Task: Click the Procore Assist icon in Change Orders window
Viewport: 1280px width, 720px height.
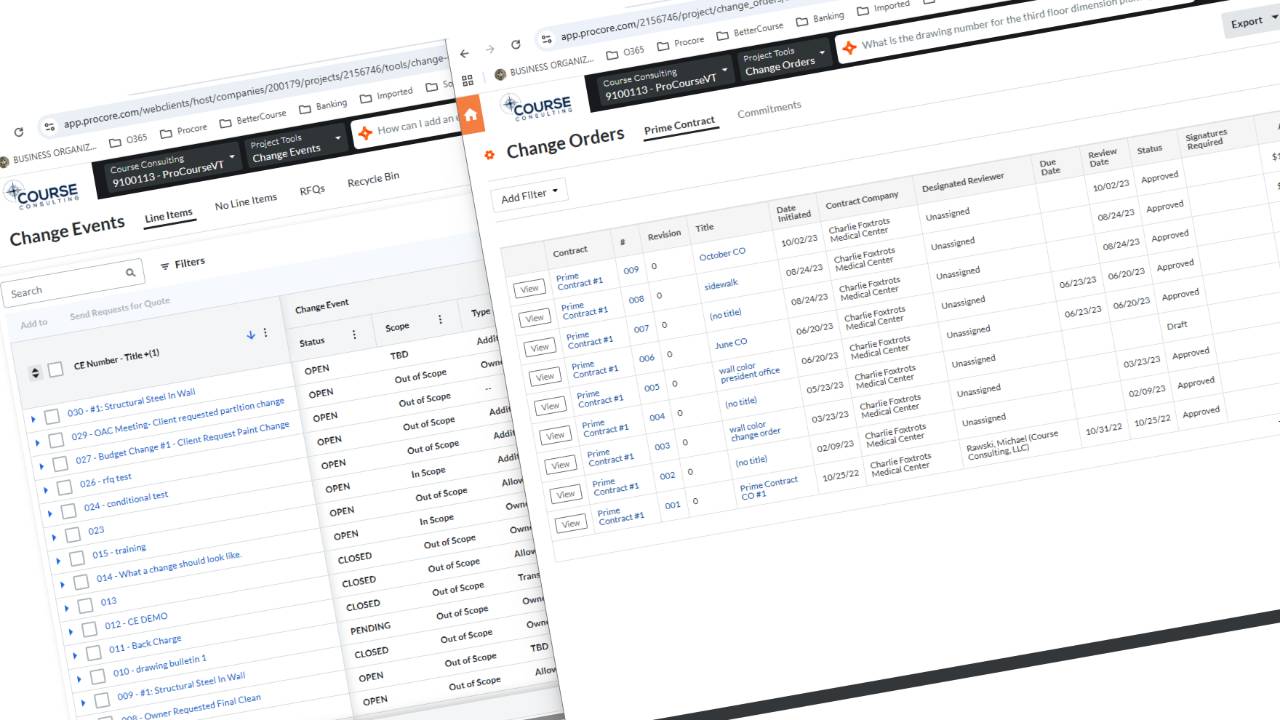Action: click(x=850, y=46)
